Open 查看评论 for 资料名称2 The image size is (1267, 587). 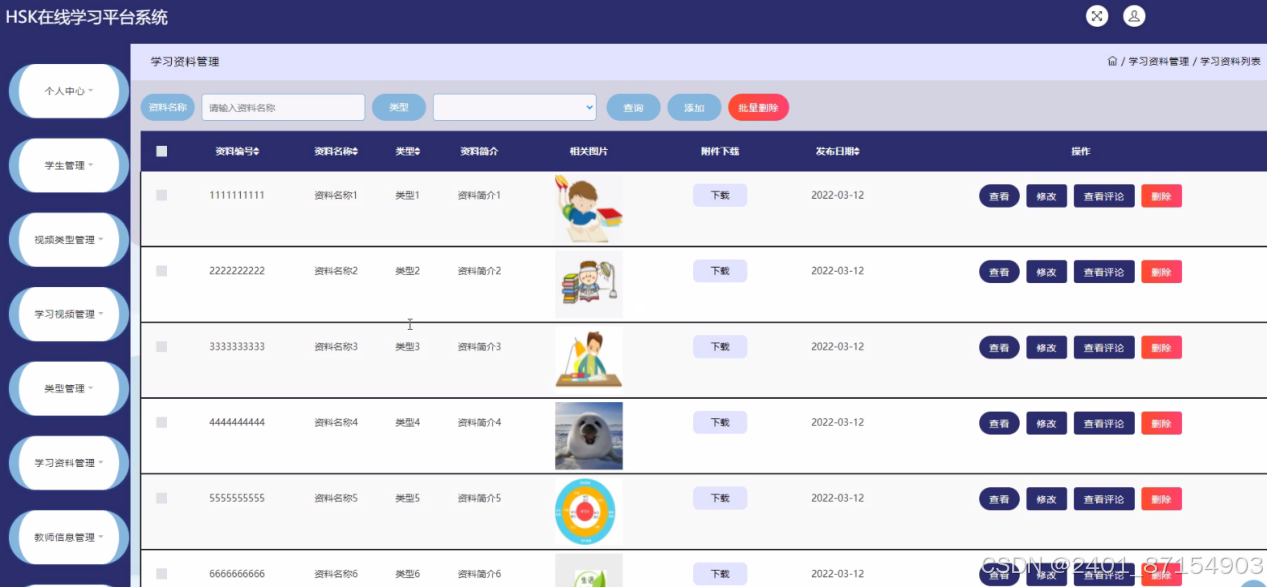pyautogui.click(x=1104, y=272)
